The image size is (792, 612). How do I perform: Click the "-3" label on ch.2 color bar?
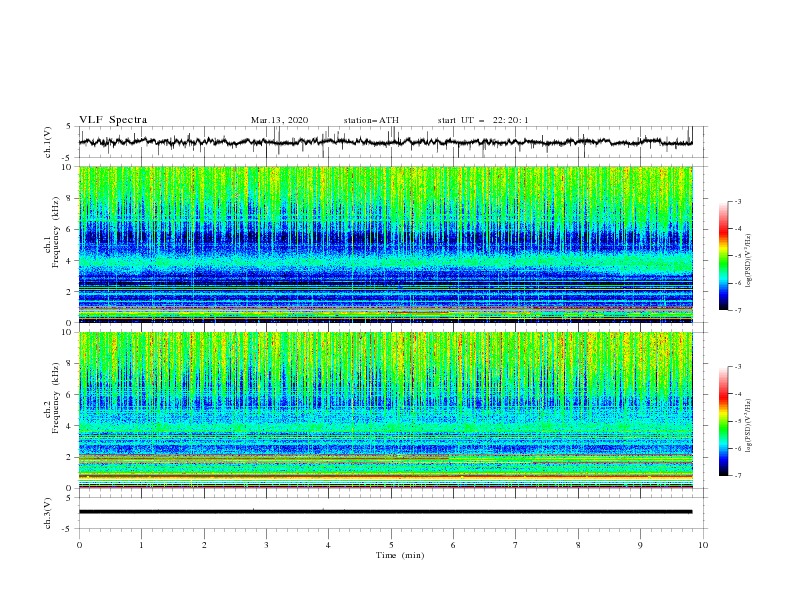(737, 367)
